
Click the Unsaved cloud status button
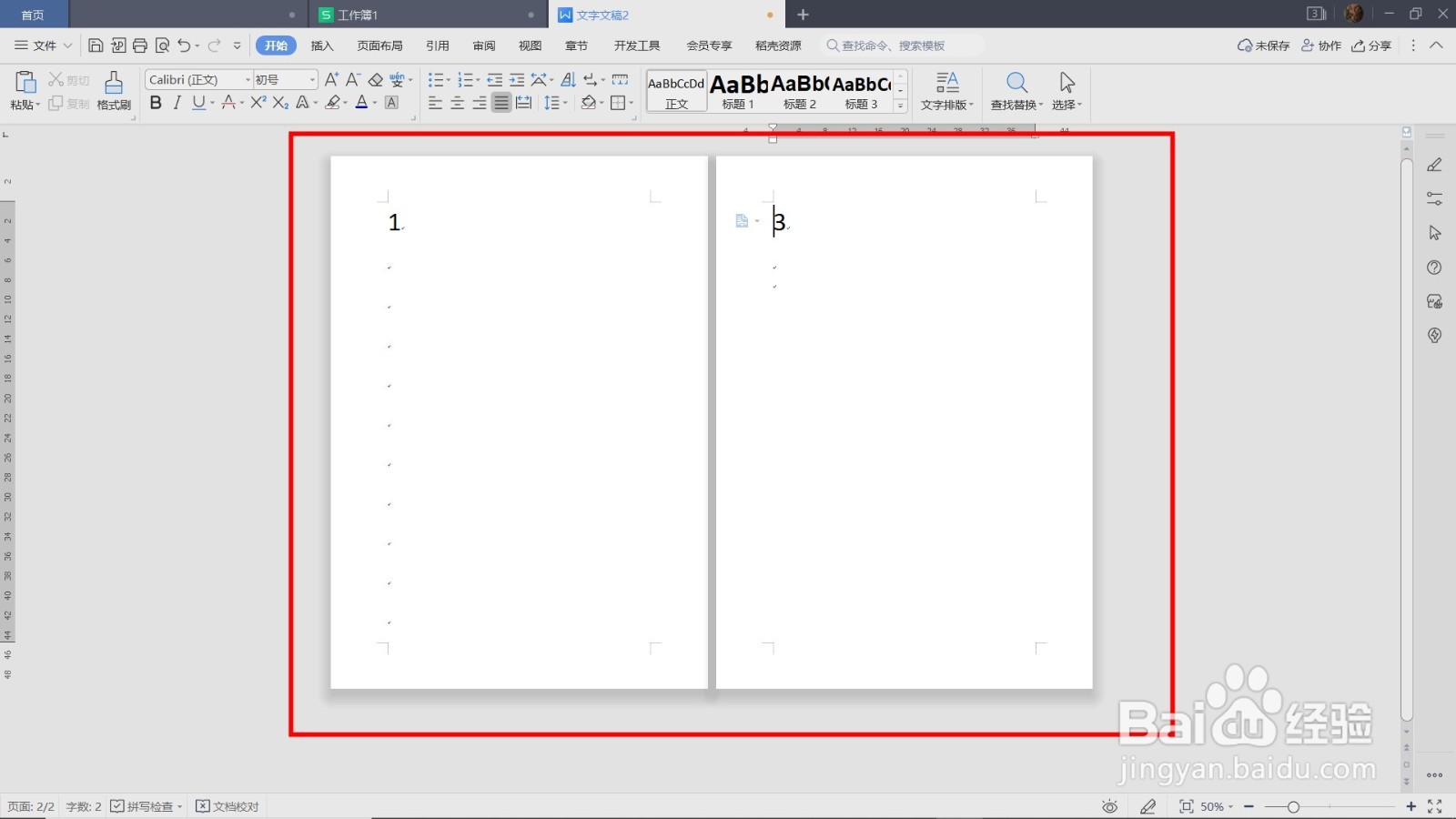(x=1263, y=45)
